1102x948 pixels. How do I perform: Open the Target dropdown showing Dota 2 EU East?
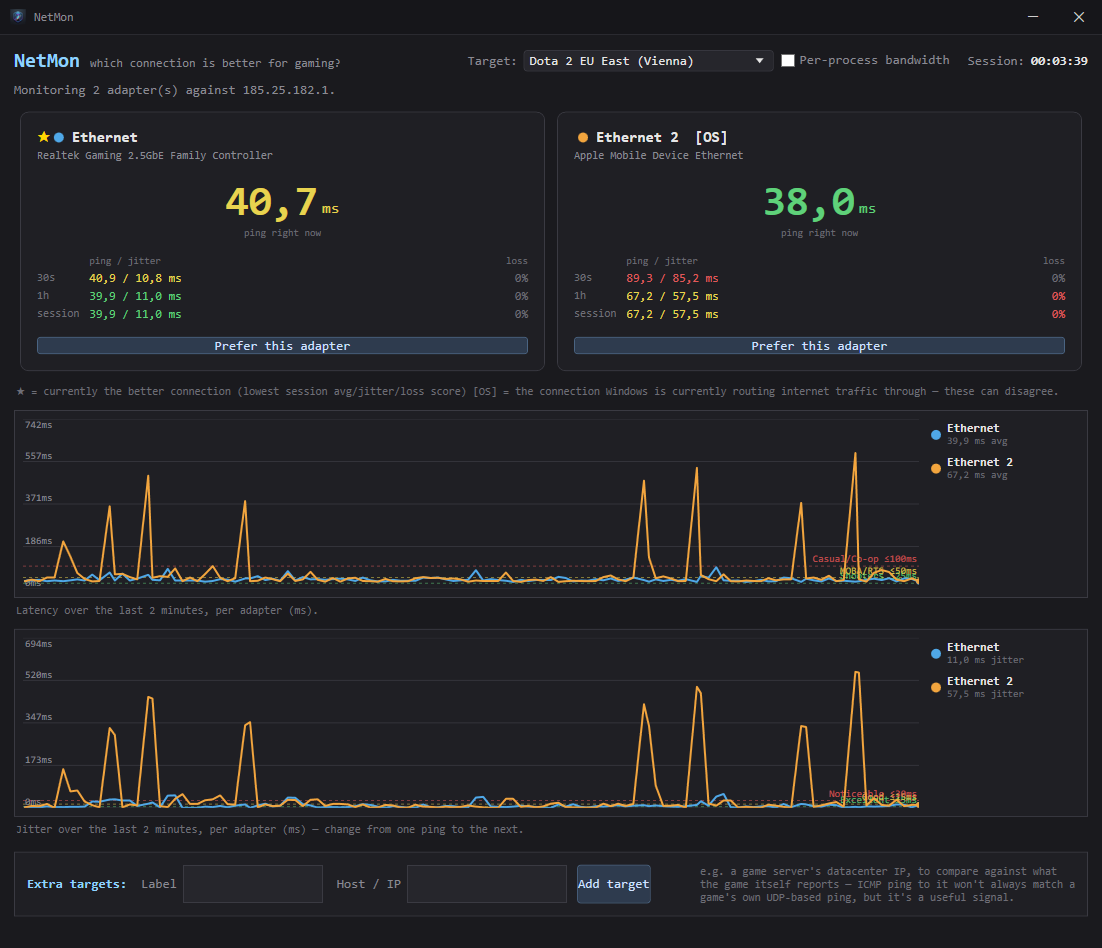tap(648, 61)
